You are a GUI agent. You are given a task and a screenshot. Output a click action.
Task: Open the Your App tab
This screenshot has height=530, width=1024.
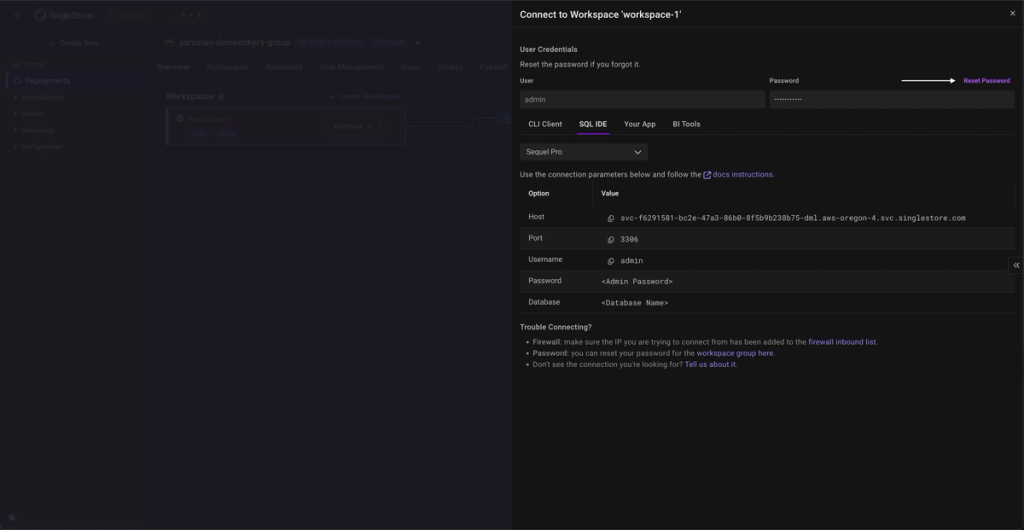[x=639, y=124]
